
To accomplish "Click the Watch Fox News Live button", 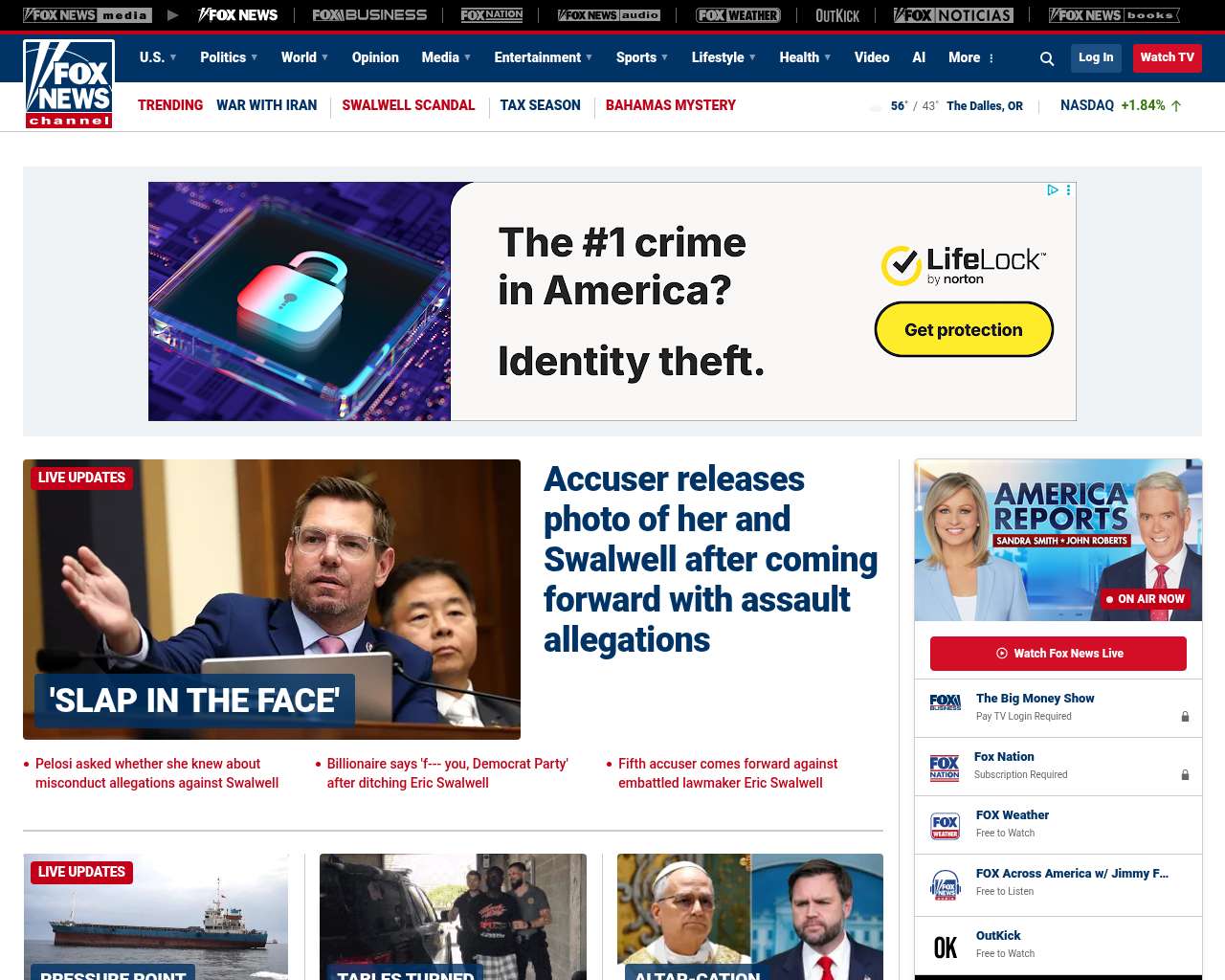I will click(x=1058, y=654).
